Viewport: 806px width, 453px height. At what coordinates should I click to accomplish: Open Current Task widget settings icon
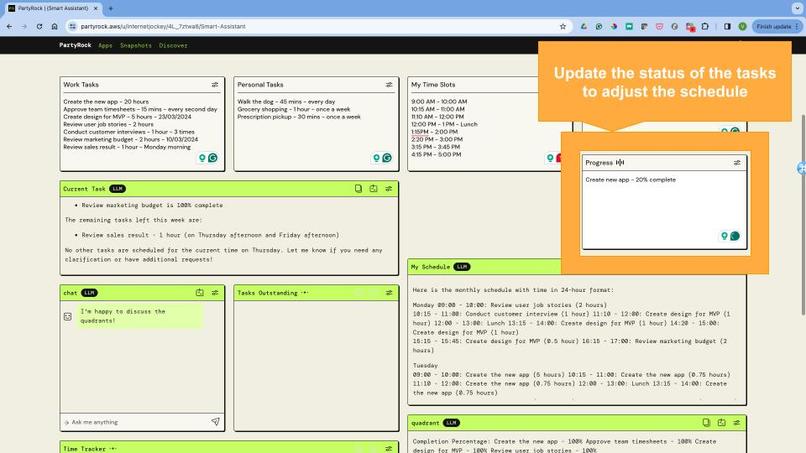coord(389,189)
